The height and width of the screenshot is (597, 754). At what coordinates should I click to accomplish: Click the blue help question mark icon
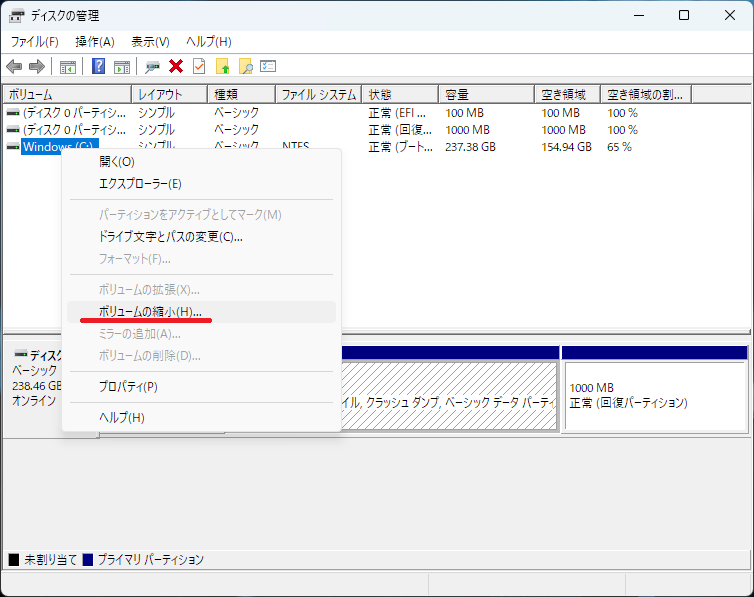[99, 67]
